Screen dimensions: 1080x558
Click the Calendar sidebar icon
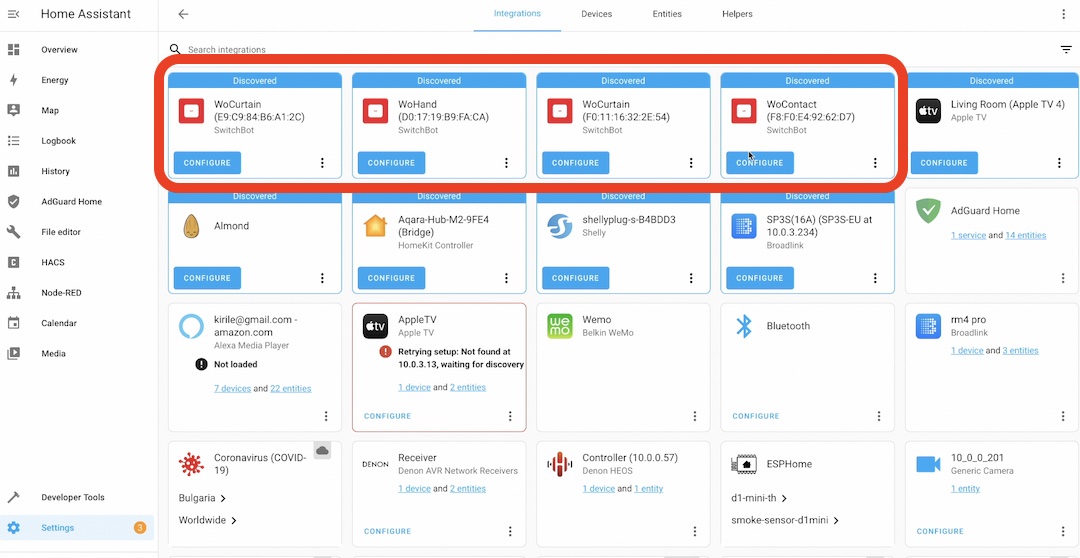(13, 323)
